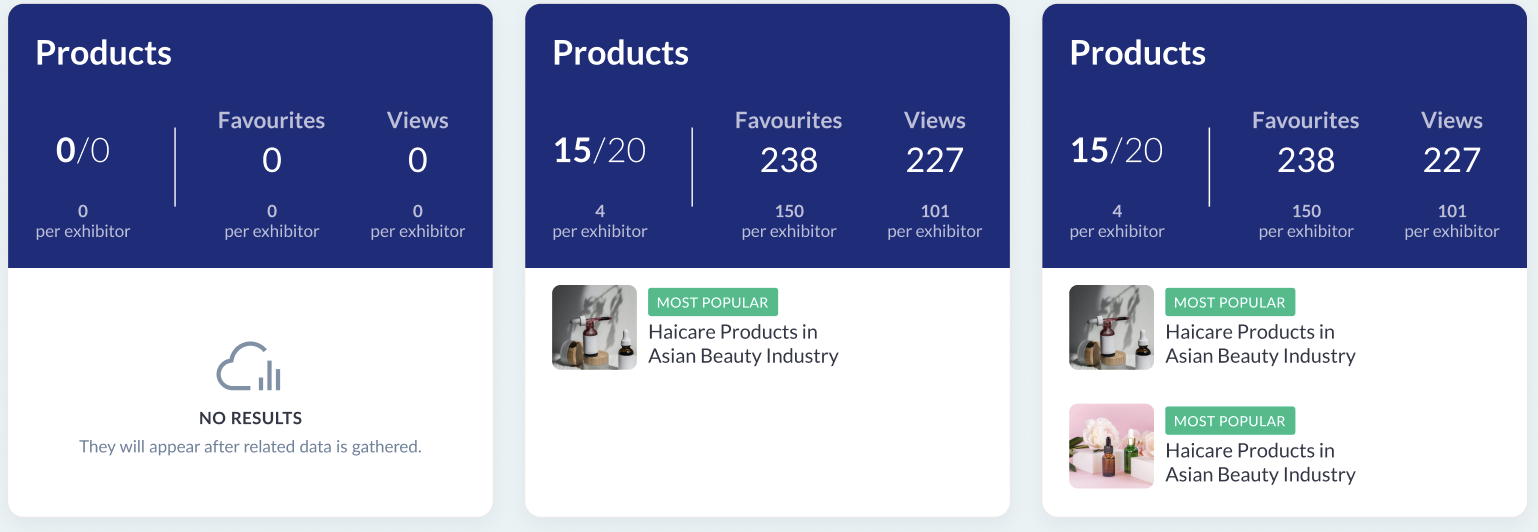Open the first Haircare Products link in the right card
This screenshot has width=1538, height=532.
point(1260,344)
